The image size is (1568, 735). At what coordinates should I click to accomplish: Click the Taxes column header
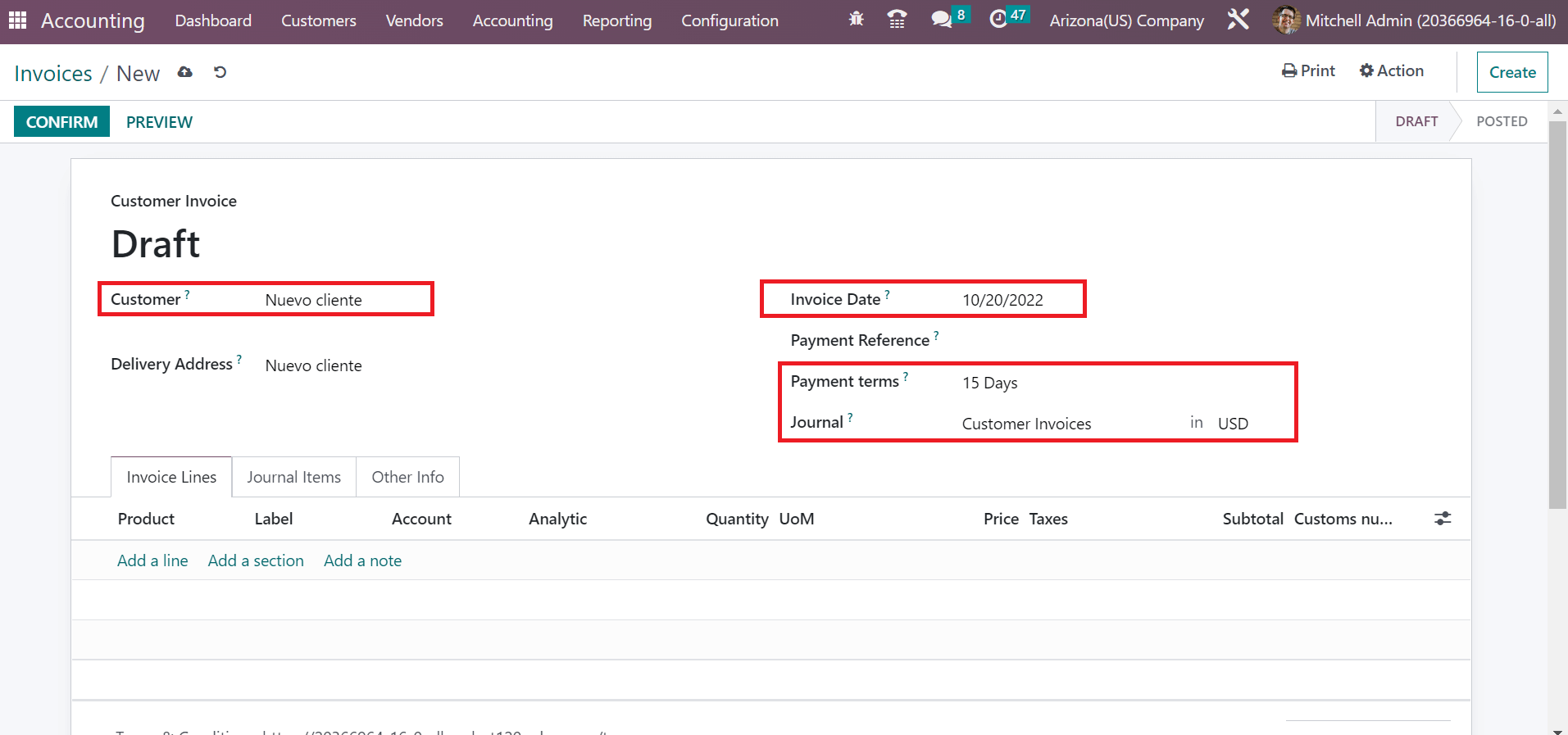pyautogui.click(x=1048, y=519)
